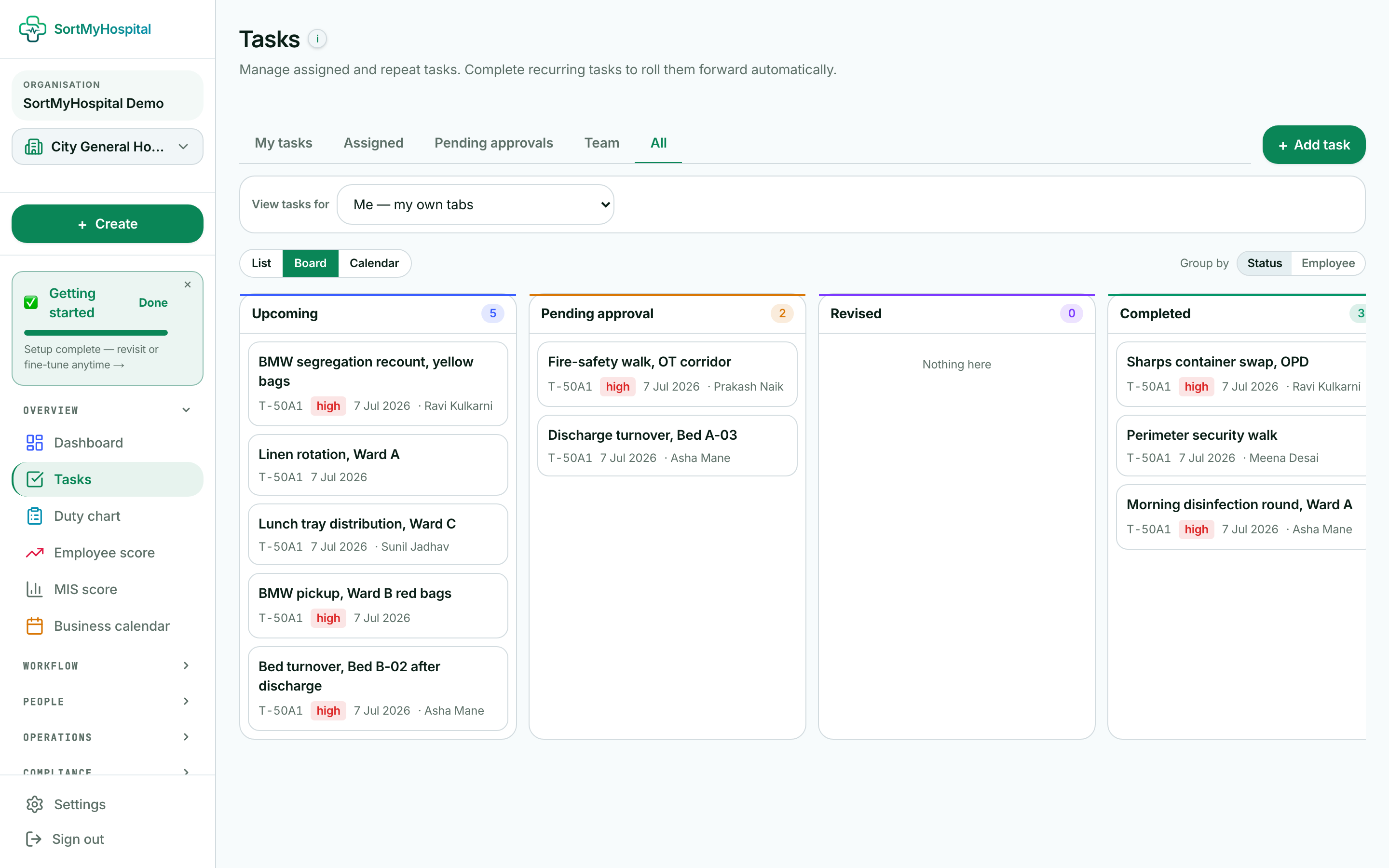Click the Sign out arrow icon
This screenshot has width=1389, height=868.
tap(34, 839)
